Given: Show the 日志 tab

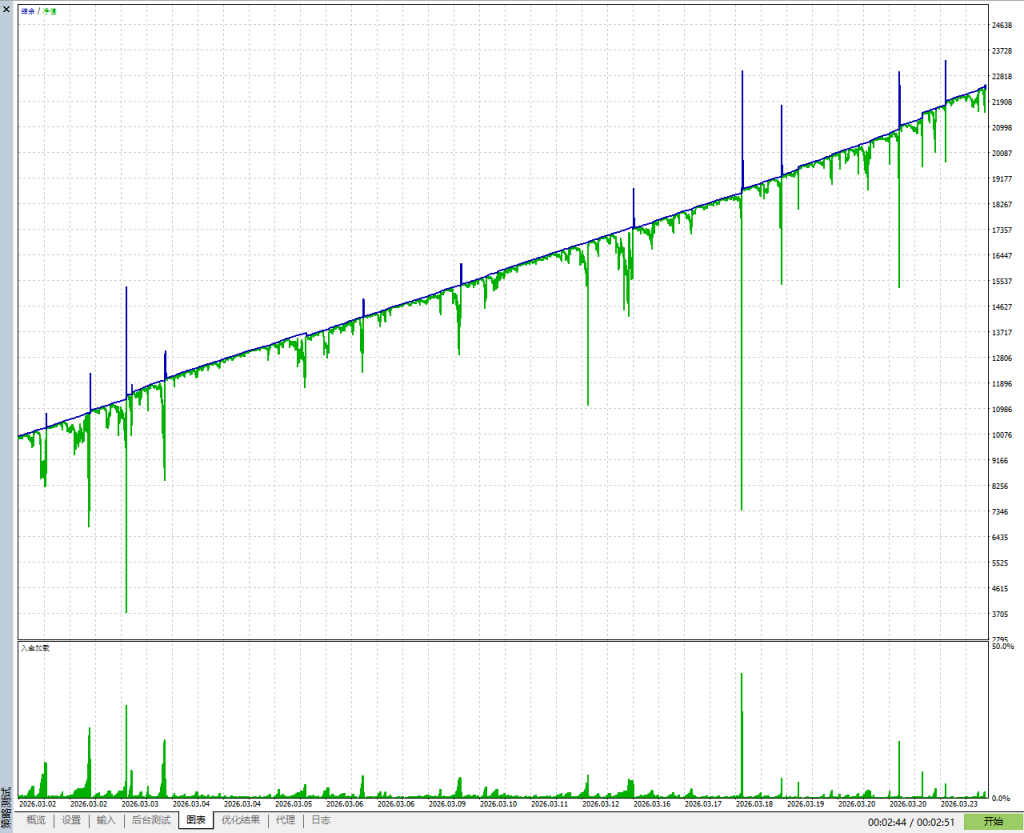Looking at the screenshot, I should pos(321,820).
